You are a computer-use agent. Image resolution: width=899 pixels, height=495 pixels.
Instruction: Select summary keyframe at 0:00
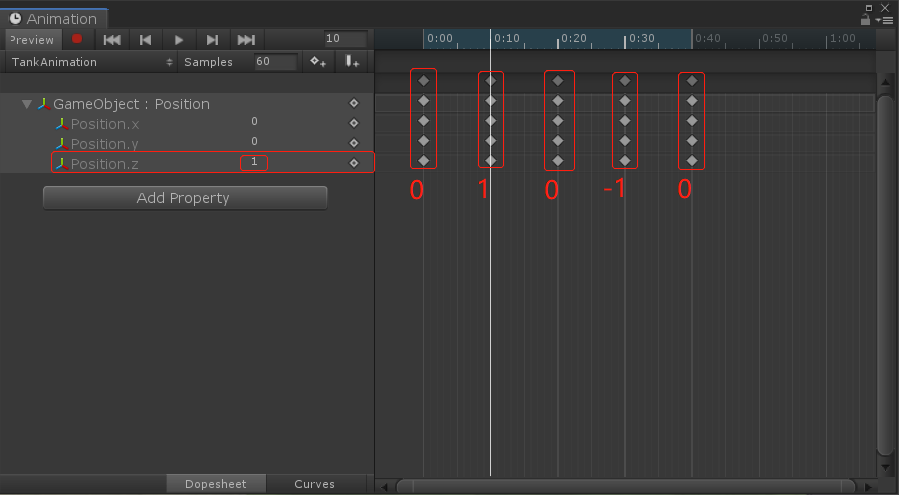coord(424,81)
